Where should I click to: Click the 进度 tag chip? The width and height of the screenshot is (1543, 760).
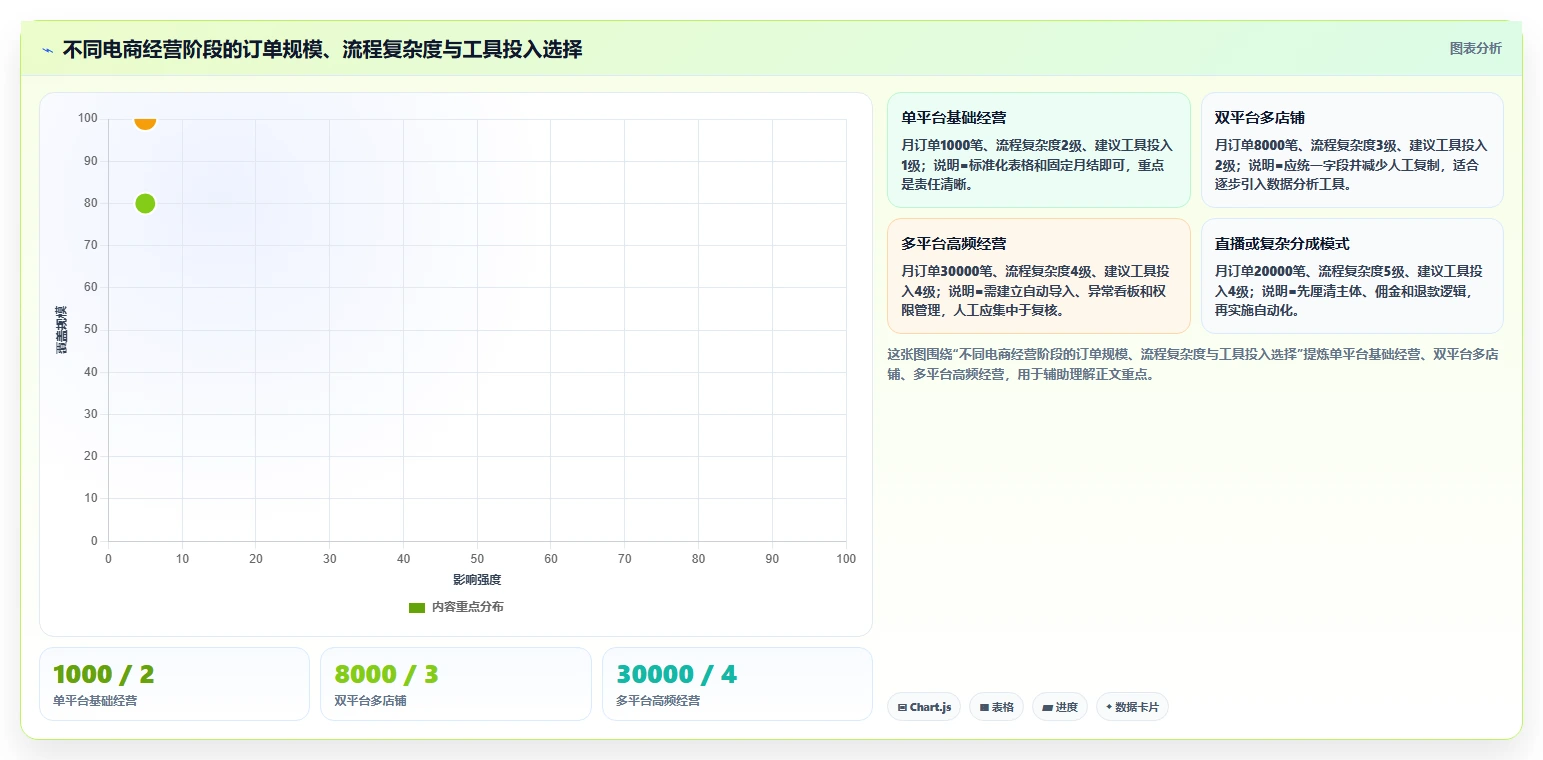(x=1060, y=707)
